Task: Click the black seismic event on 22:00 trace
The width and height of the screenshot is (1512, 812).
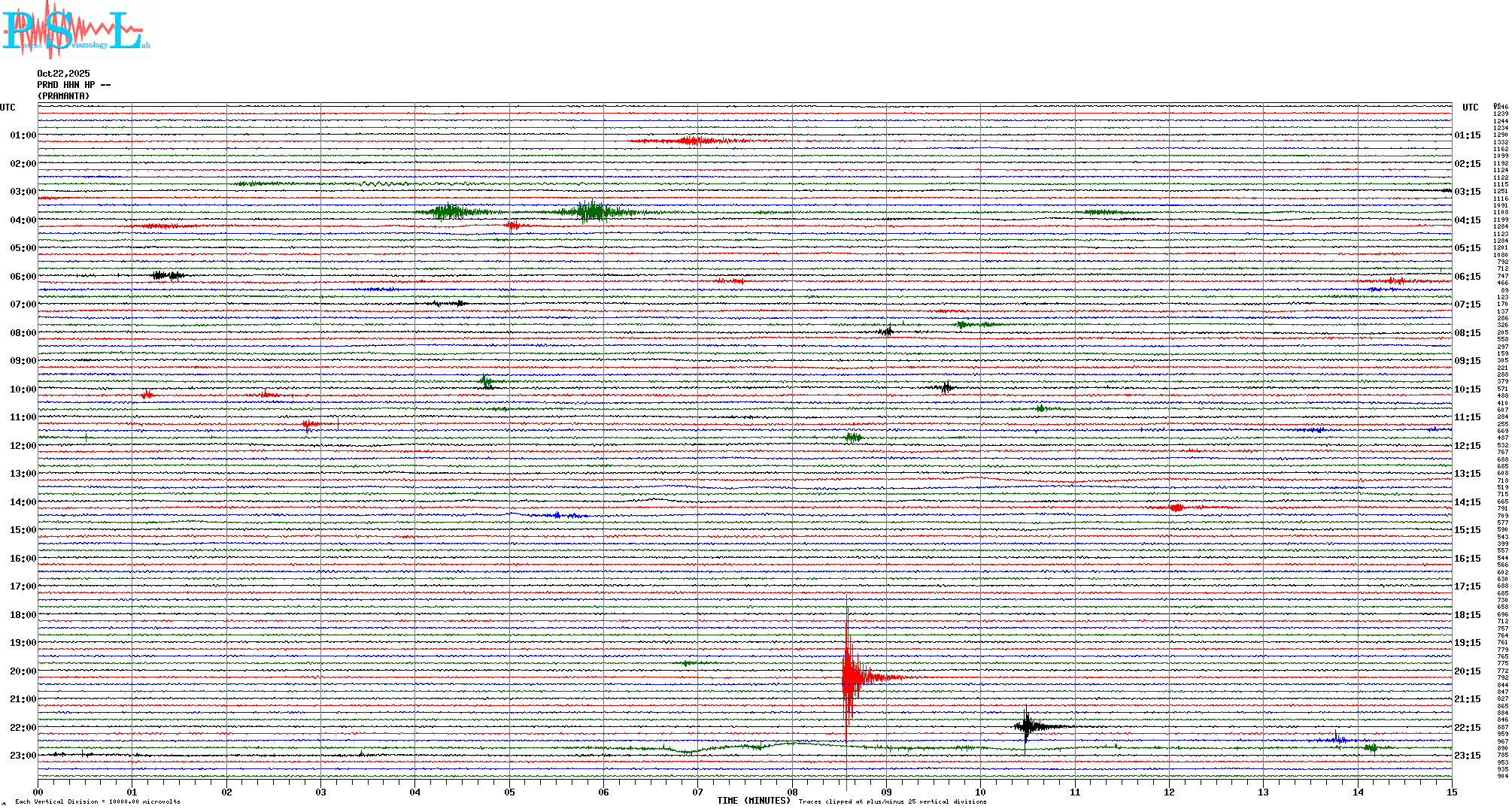Action: point(1028,726)
